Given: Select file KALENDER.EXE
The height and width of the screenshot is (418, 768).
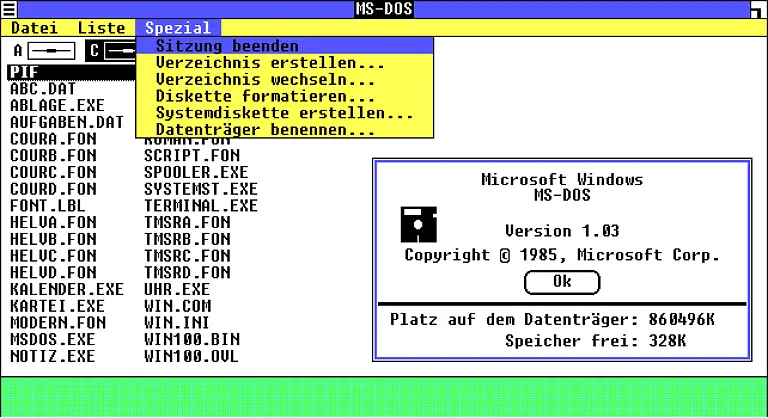Looking at the screenshot, I should (67, 289).
